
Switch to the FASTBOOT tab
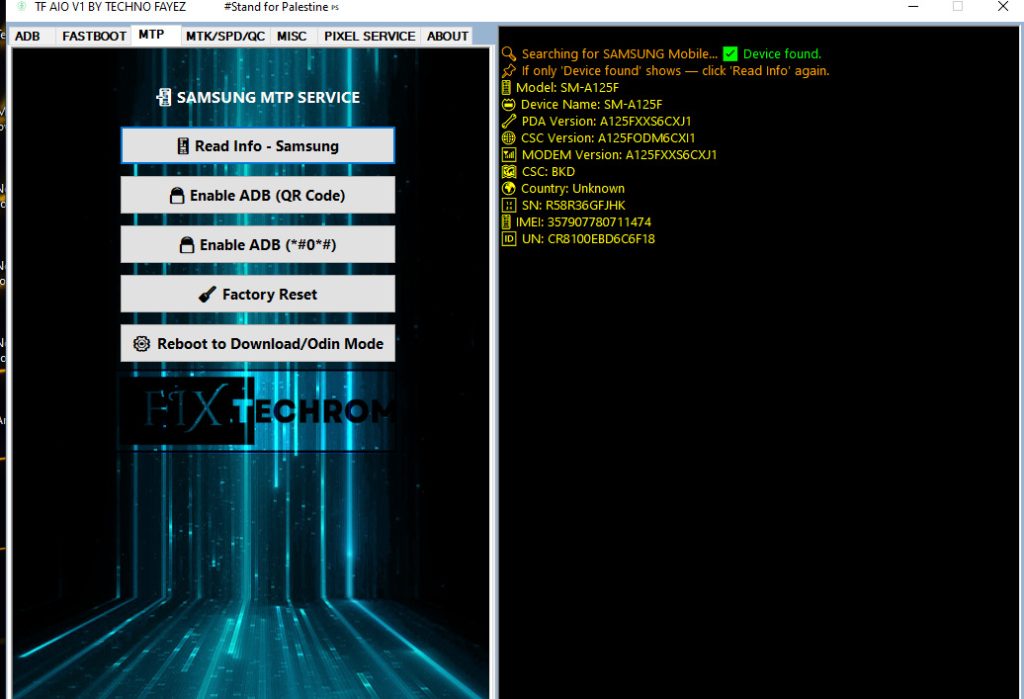click(x=94, y=36)
